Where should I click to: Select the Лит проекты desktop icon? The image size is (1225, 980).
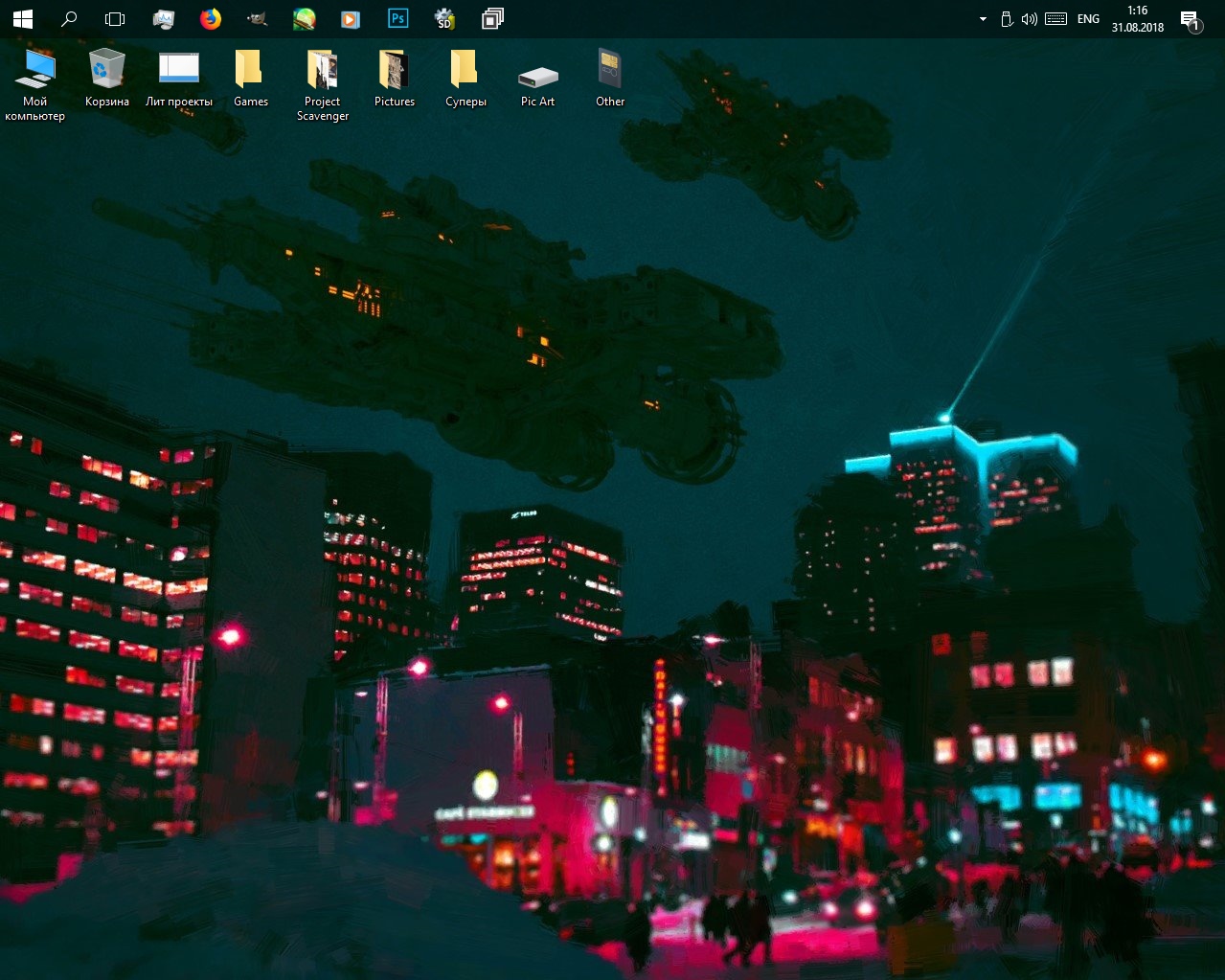(x=179, y=79)
